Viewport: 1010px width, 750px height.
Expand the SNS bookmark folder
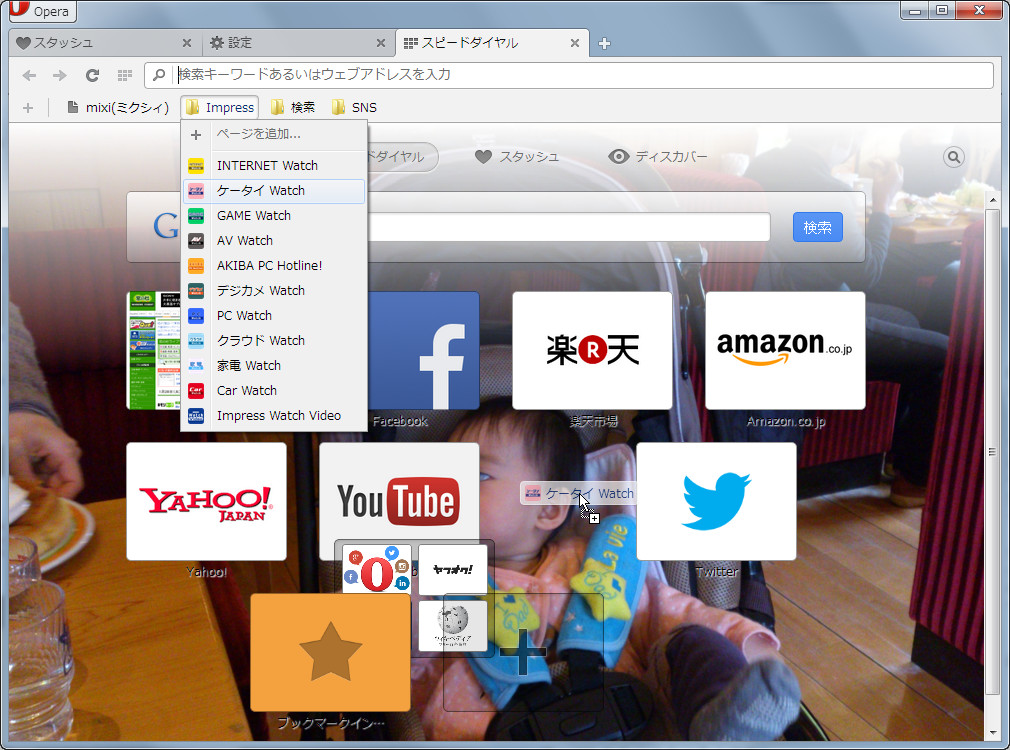coord(354,108)
